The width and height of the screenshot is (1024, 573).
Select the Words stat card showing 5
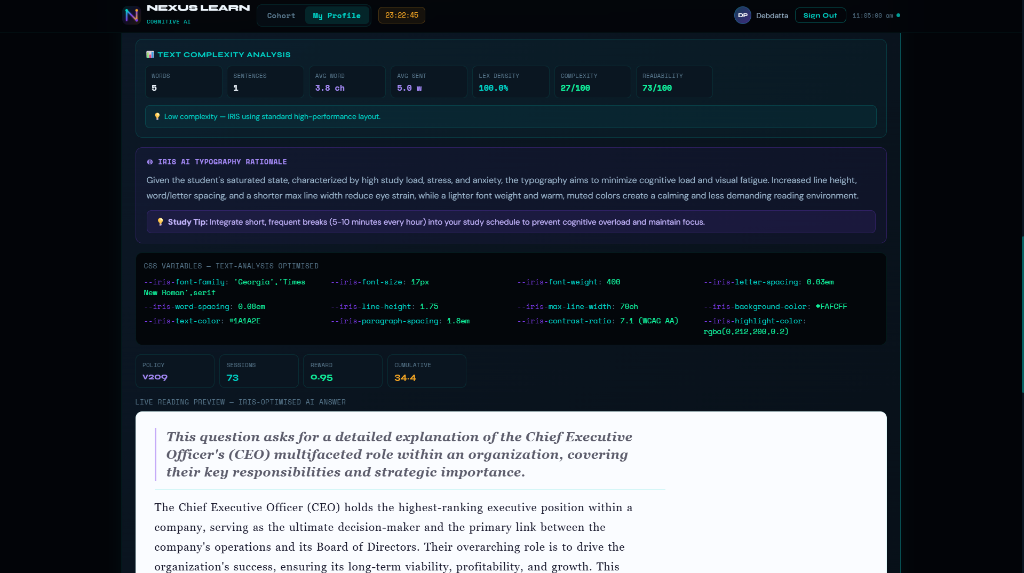(184, 82)
